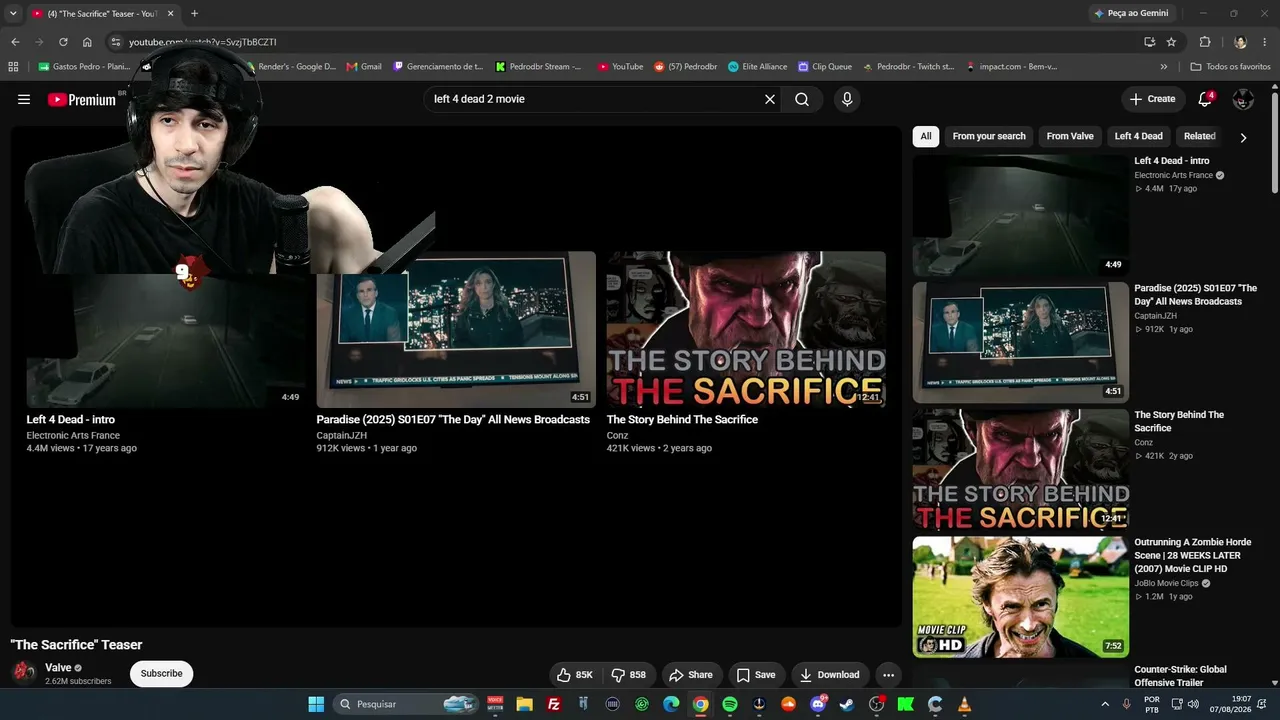Open the YouTube guide hamburger menu
Viewport: 1280px width, 720px height.
pyautogui.click(x=24, y=99)
